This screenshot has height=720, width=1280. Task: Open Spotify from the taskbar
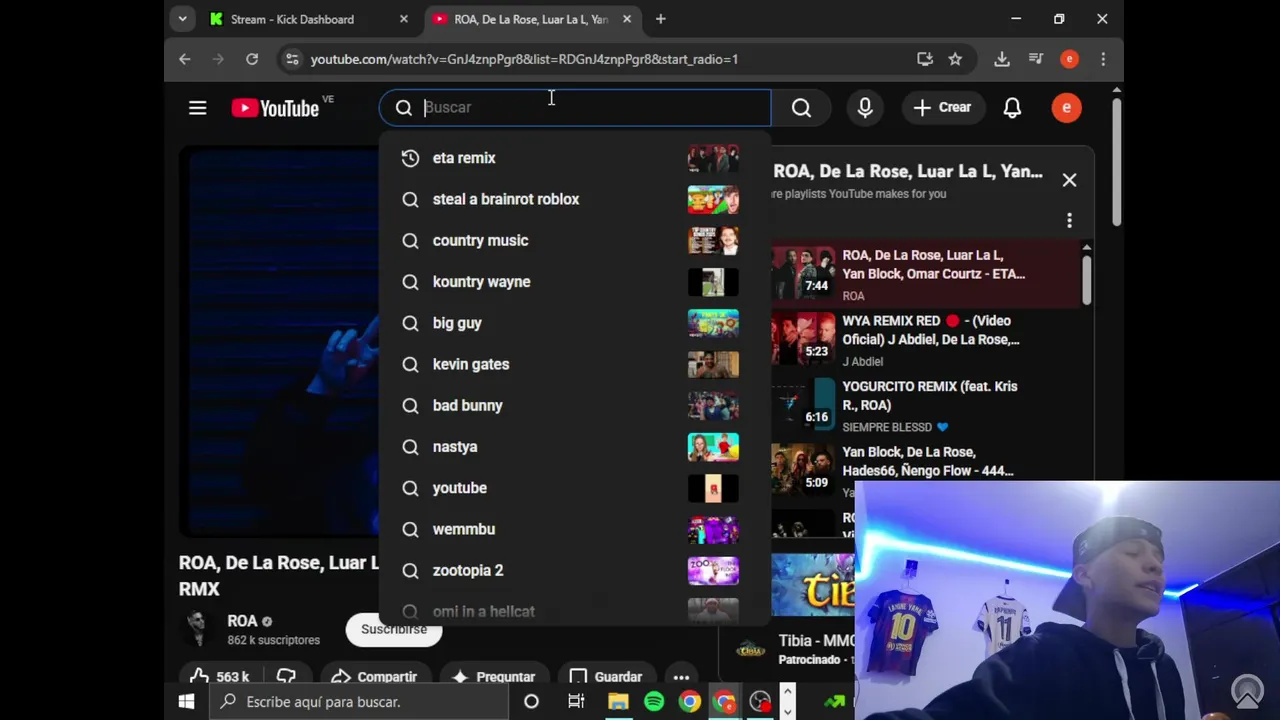tap(654, 702)
